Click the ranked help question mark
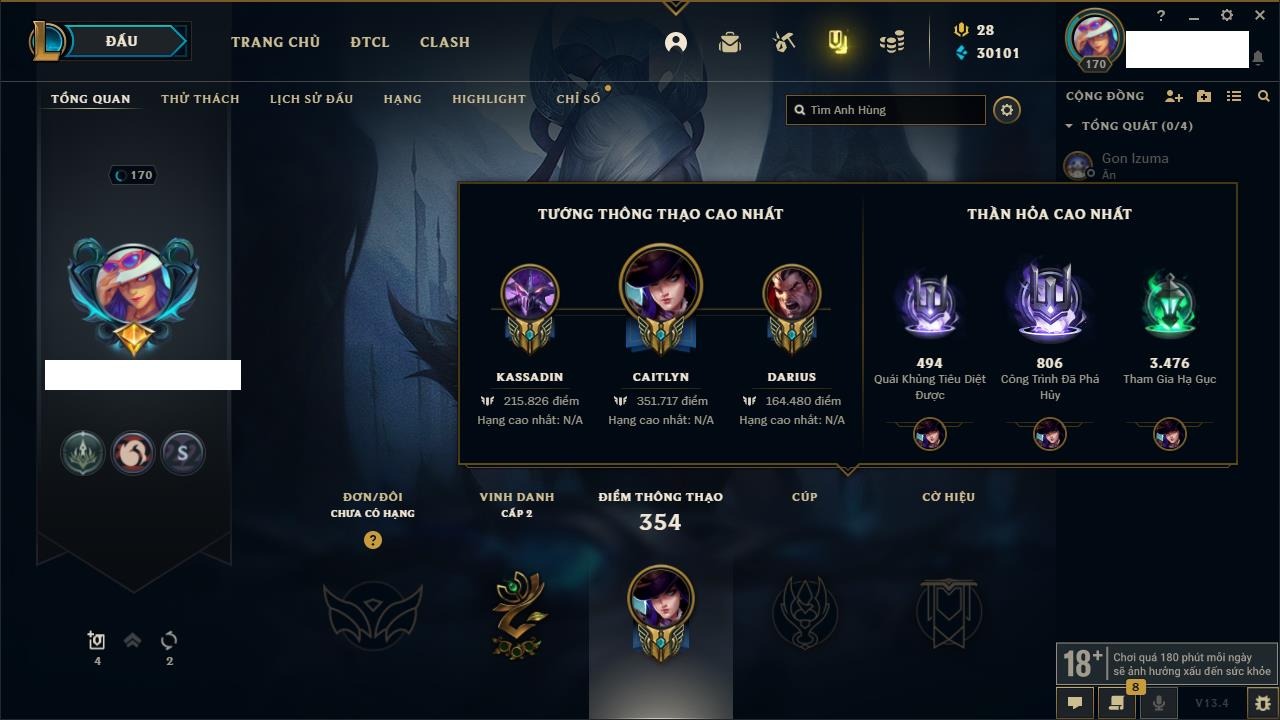Viewport: 1280px width, 720px height. 373,540
